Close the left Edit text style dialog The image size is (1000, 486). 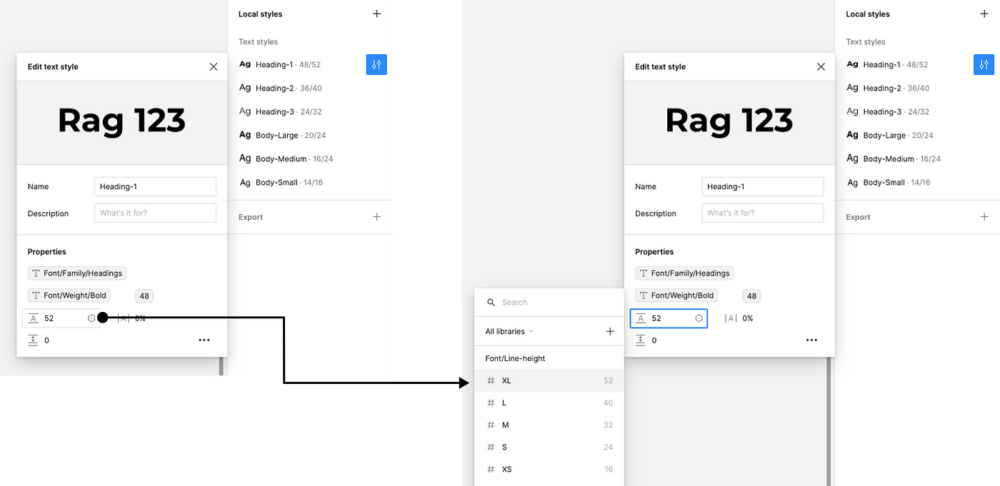[214, 66]
